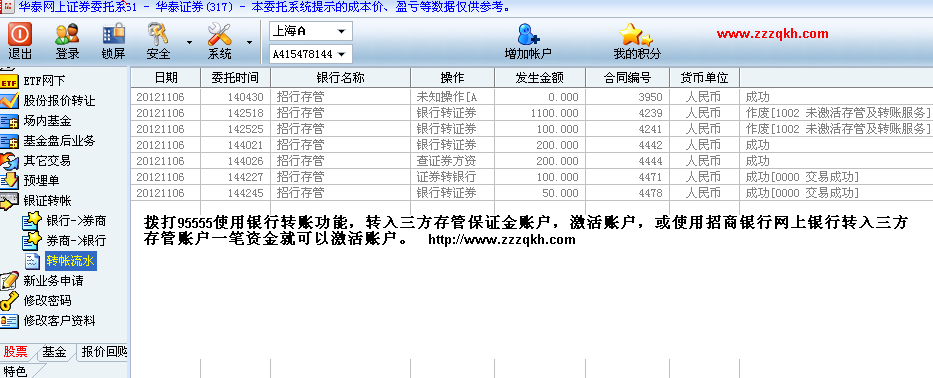The width and height of the screenshot is (933, 378).
Task: Click the 券商->银行 star icon
Action: click(32, 241)
